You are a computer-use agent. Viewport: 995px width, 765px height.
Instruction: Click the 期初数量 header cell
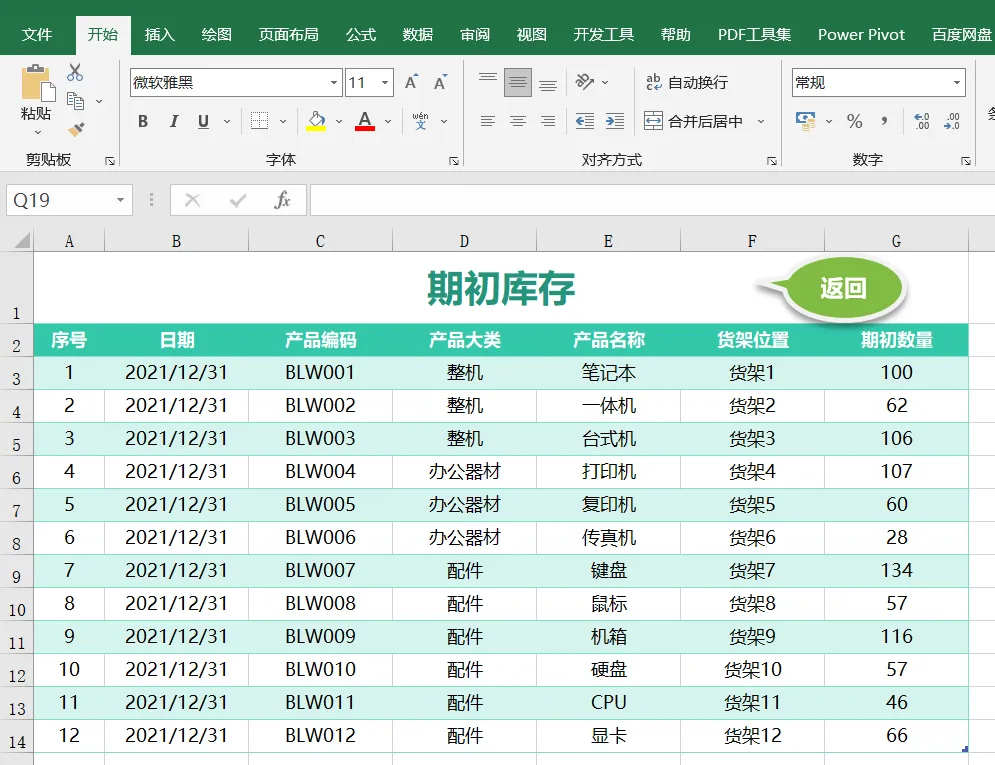pos(897,340)
